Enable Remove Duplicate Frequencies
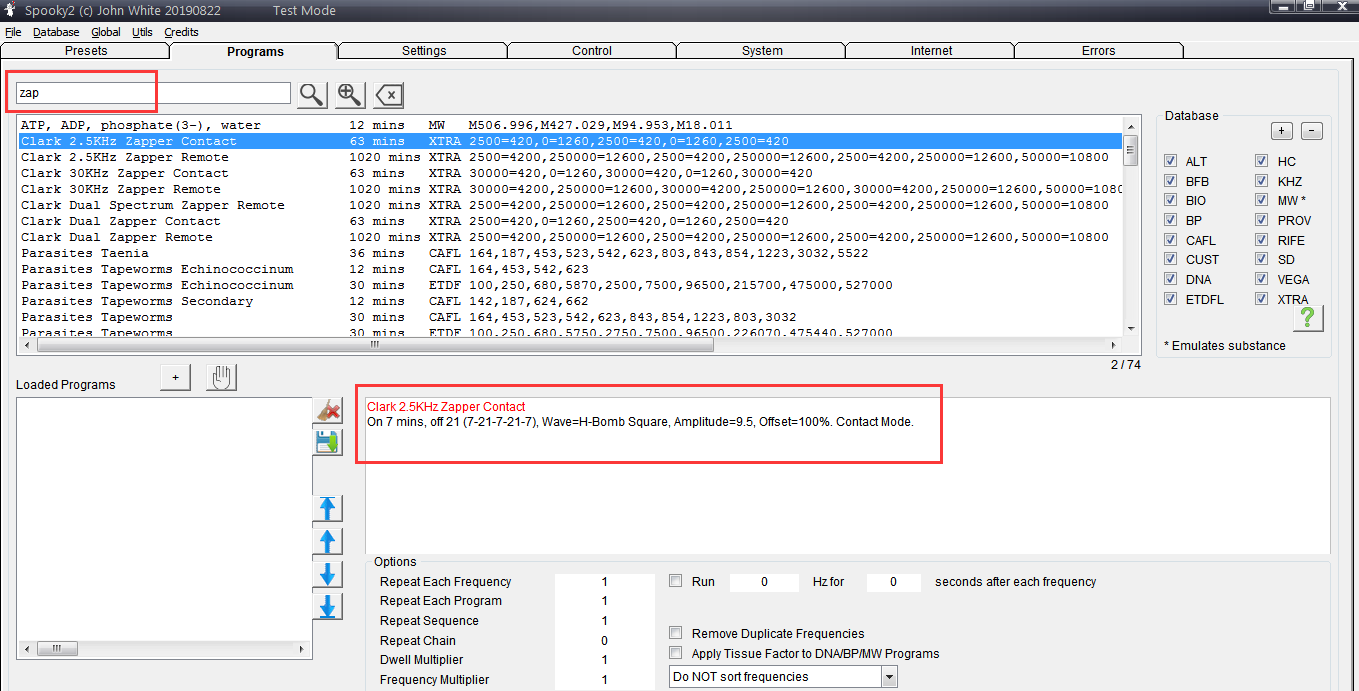Viewport: 1359px width, 691px height. (676, 633)
